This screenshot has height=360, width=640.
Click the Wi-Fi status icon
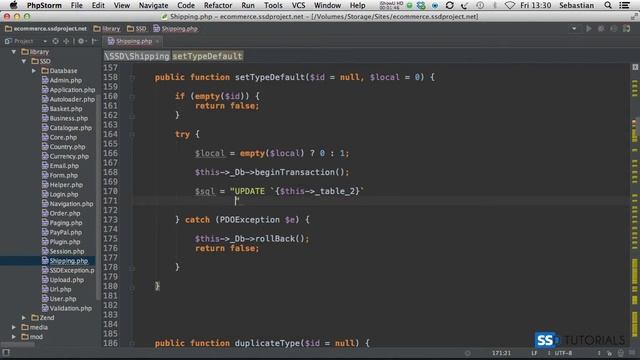click(510, 5)
